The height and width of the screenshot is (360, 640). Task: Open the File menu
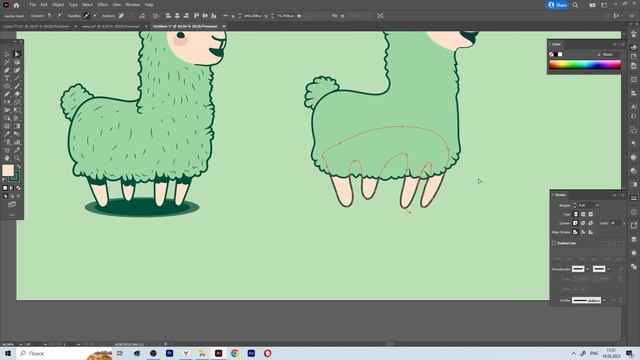[x=32, y=5]
